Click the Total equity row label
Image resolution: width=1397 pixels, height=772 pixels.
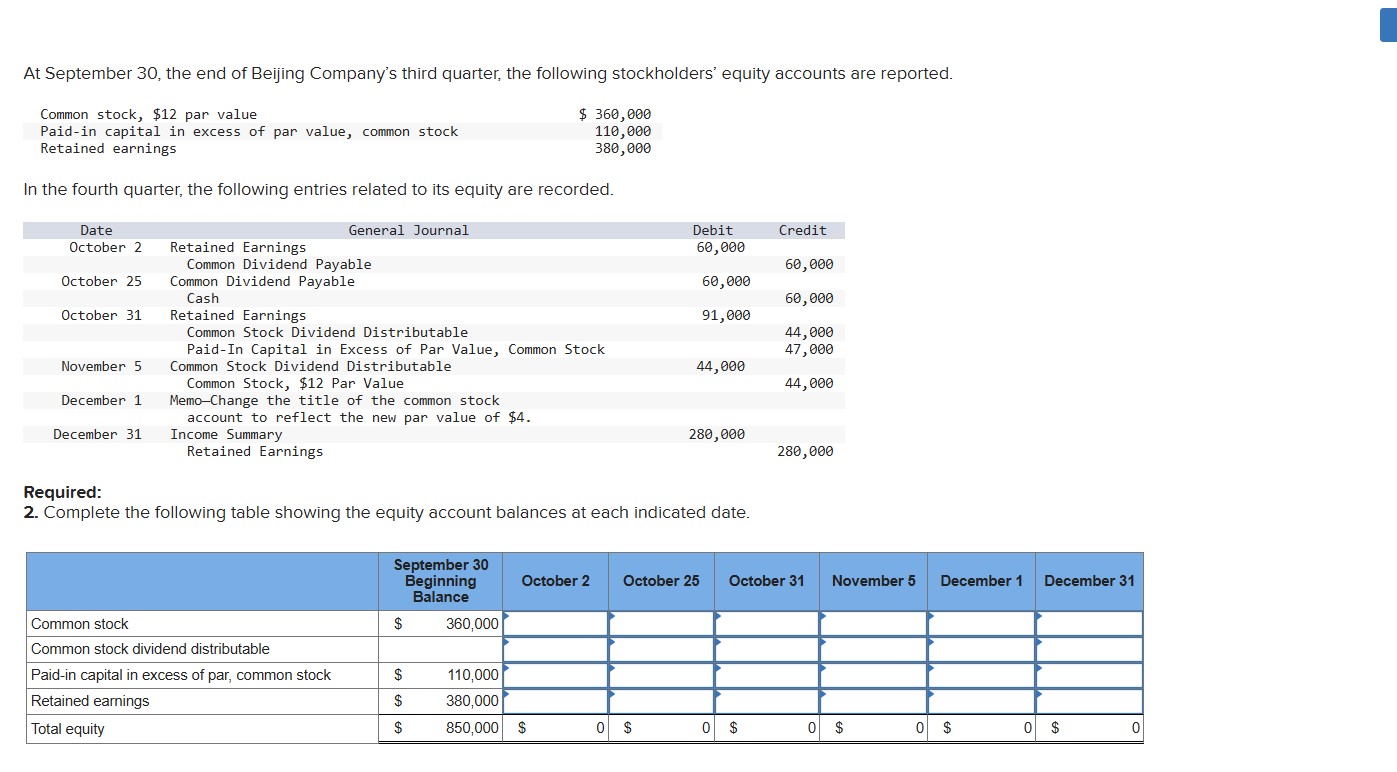pyautogui.click(x=67, y=729)
